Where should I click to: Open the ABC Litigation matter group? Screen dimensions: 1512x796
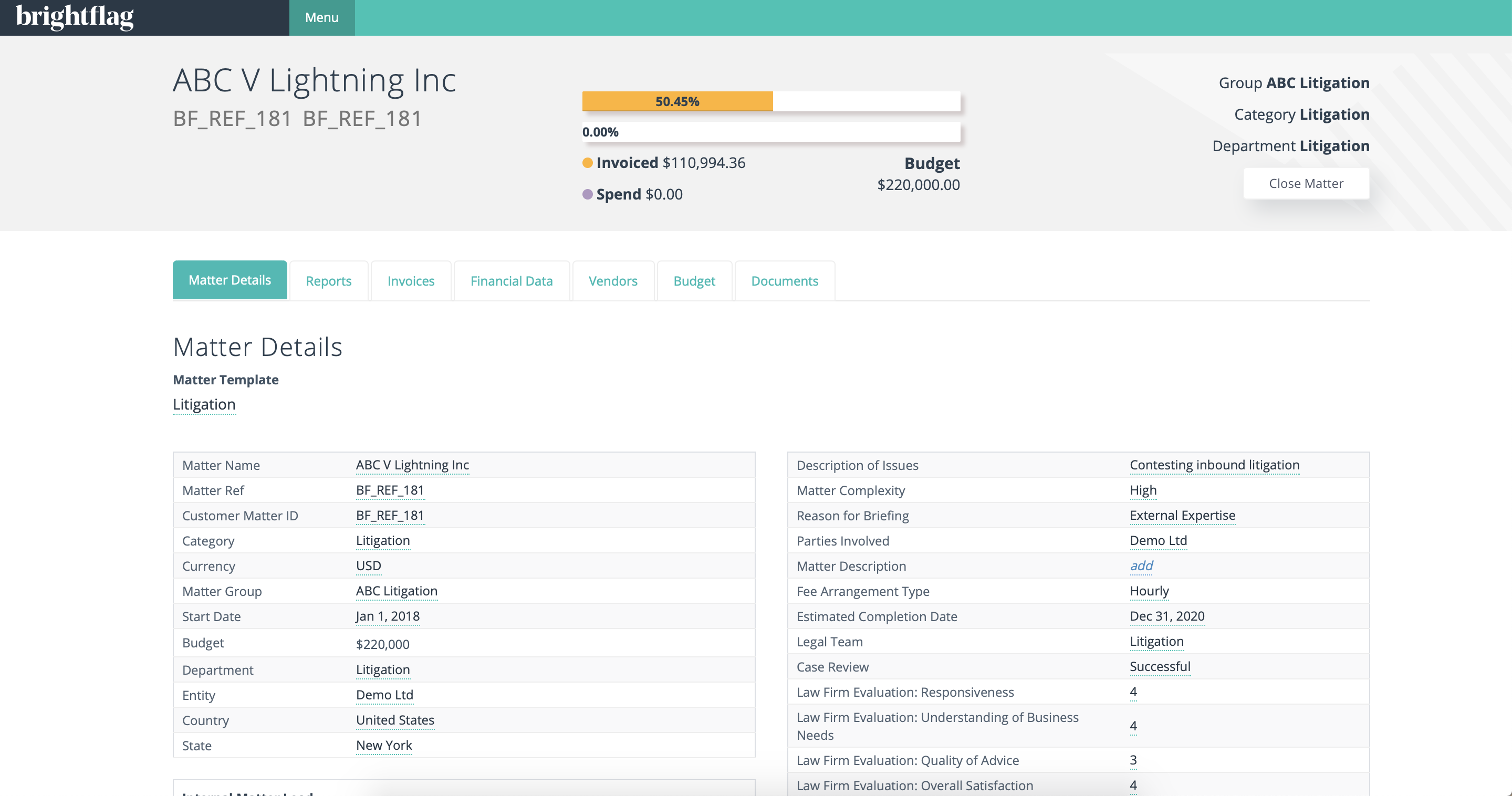396,591
